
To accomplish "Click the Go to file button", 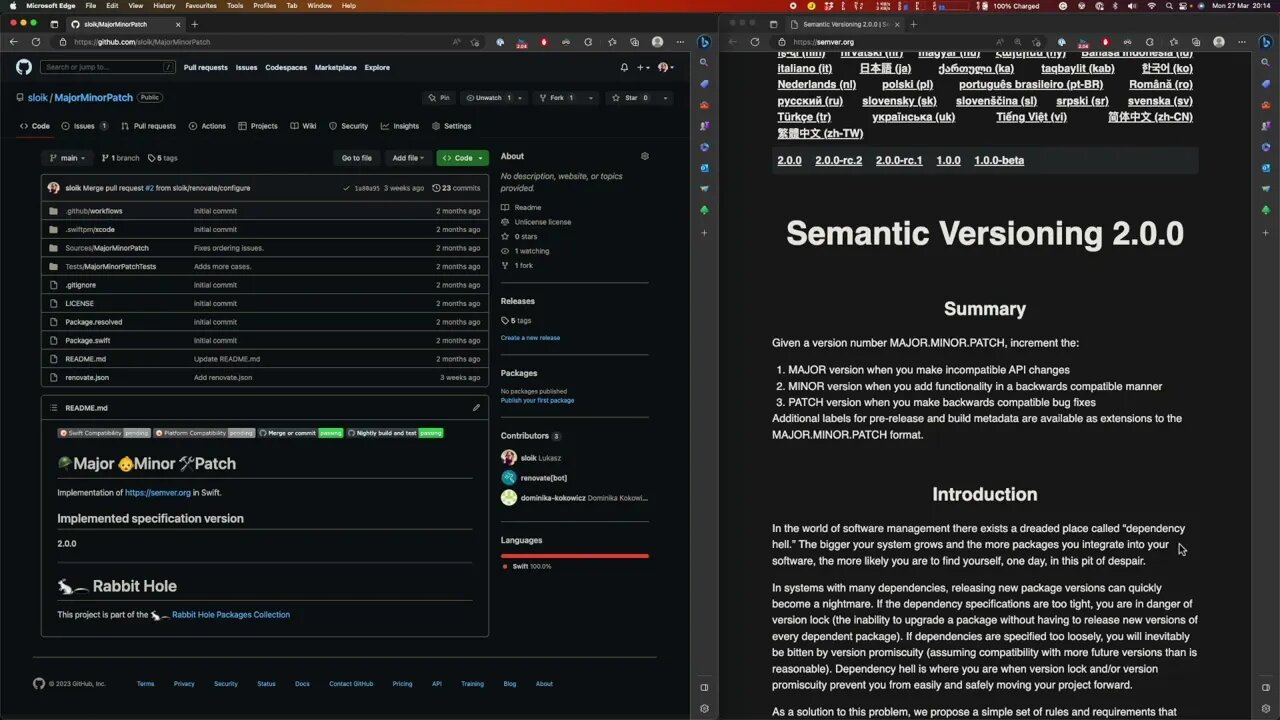I will click(x=357, y=158).
